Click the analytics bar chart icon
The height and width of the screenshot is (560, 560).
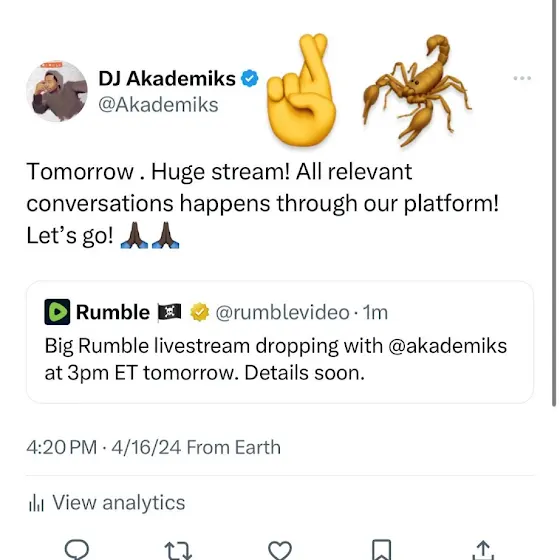(x=36, y=503)
